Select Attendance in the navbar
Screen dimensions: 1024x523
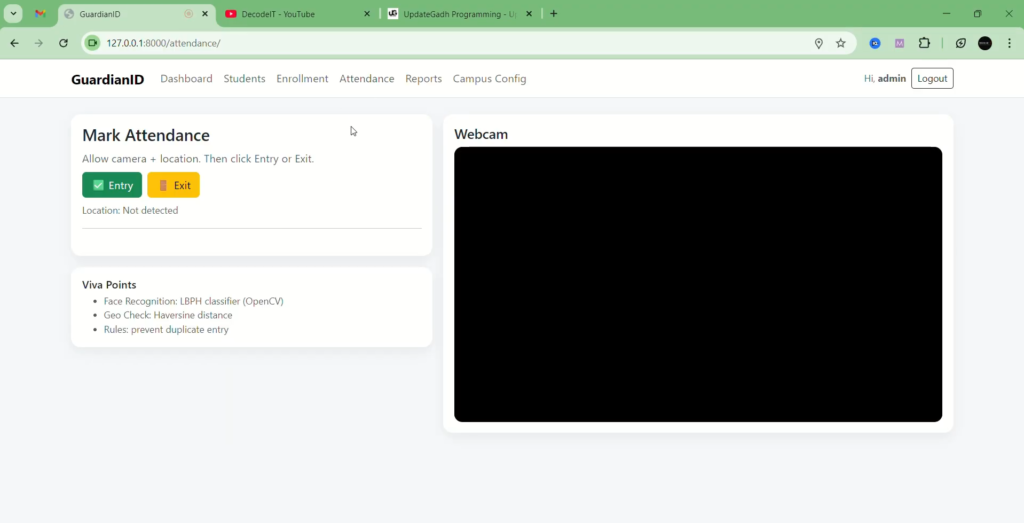[366, 78]
